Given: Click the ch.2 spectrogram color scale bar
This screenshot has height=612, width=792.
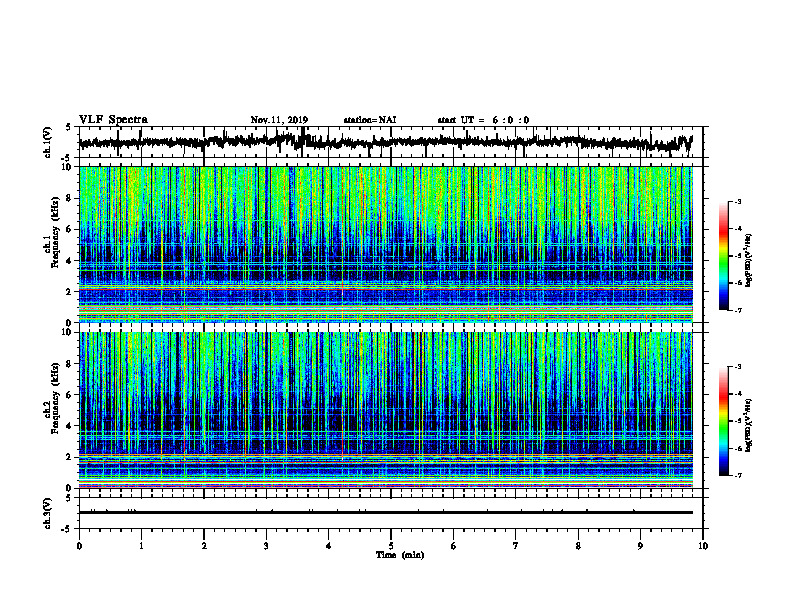Looking at the screenshot, I should click(723, 421).
